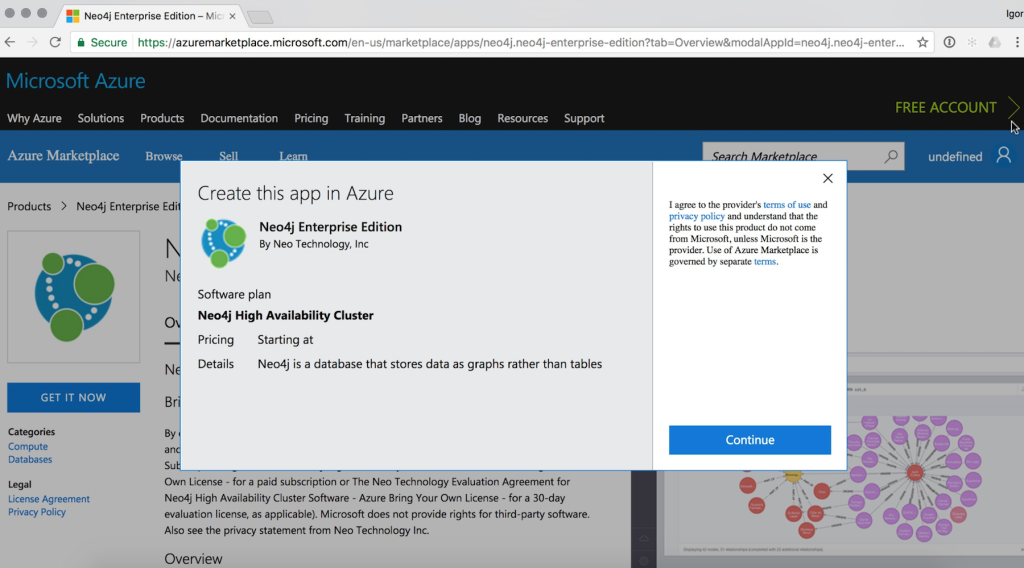
Task: Click the user profile icon beside undefined
Action: tap(1004, 155)
